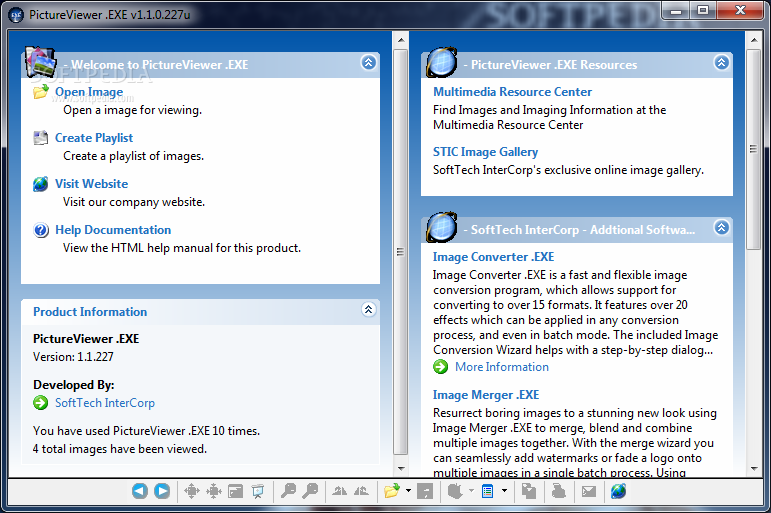
Task: Click 'Open a image for viewing.' description
Action: coord(132,110)
